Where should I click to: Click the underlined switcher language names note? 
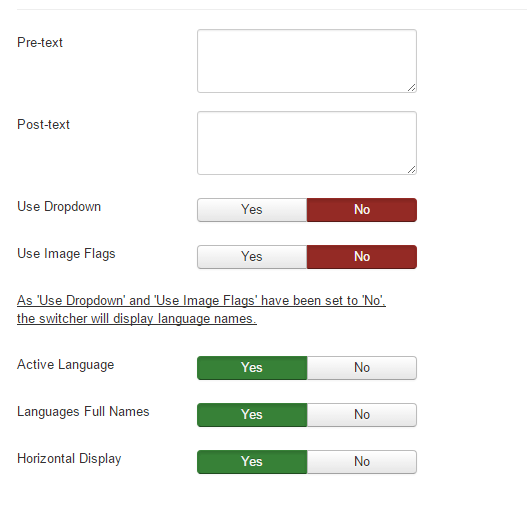coord(201,310)
